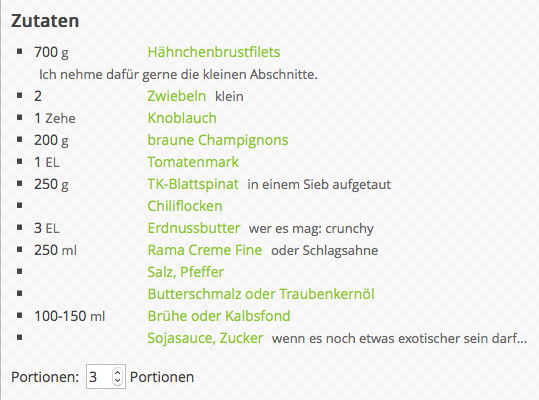The image size is (539, 400).
Task: Open the Chiliflocken link
Action: 185,206
